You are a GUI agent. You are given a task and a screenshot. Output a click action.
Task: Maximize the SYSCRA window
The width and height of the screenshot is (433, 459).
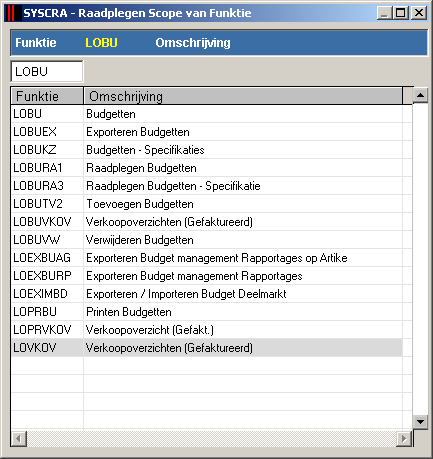[401, 13]
